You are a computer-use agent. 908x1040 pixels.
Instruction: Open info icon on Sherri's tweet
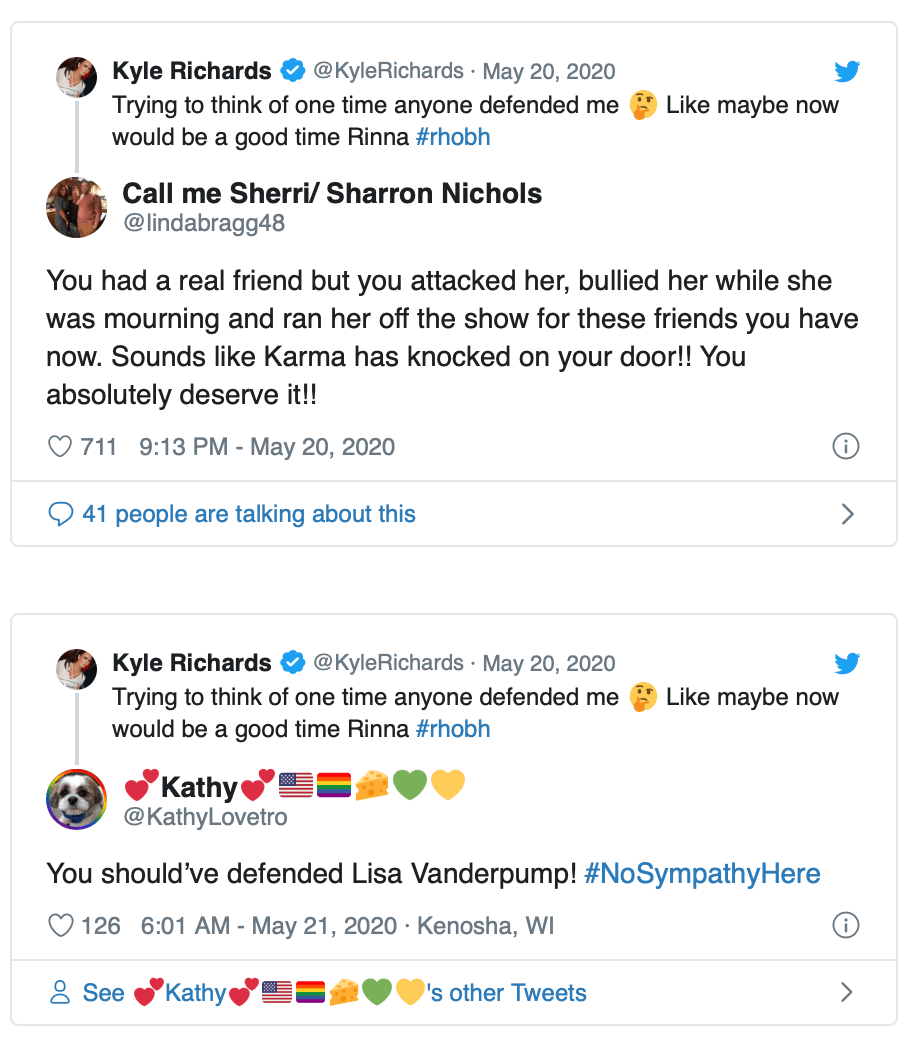click(846, 447)
